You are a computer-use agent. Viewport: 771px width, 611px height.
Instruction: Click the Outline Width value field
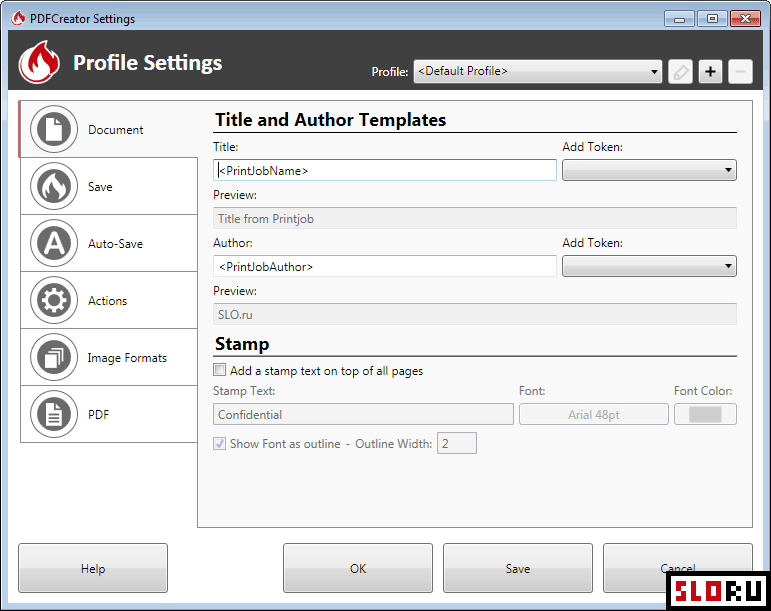(x=457, y=443)
